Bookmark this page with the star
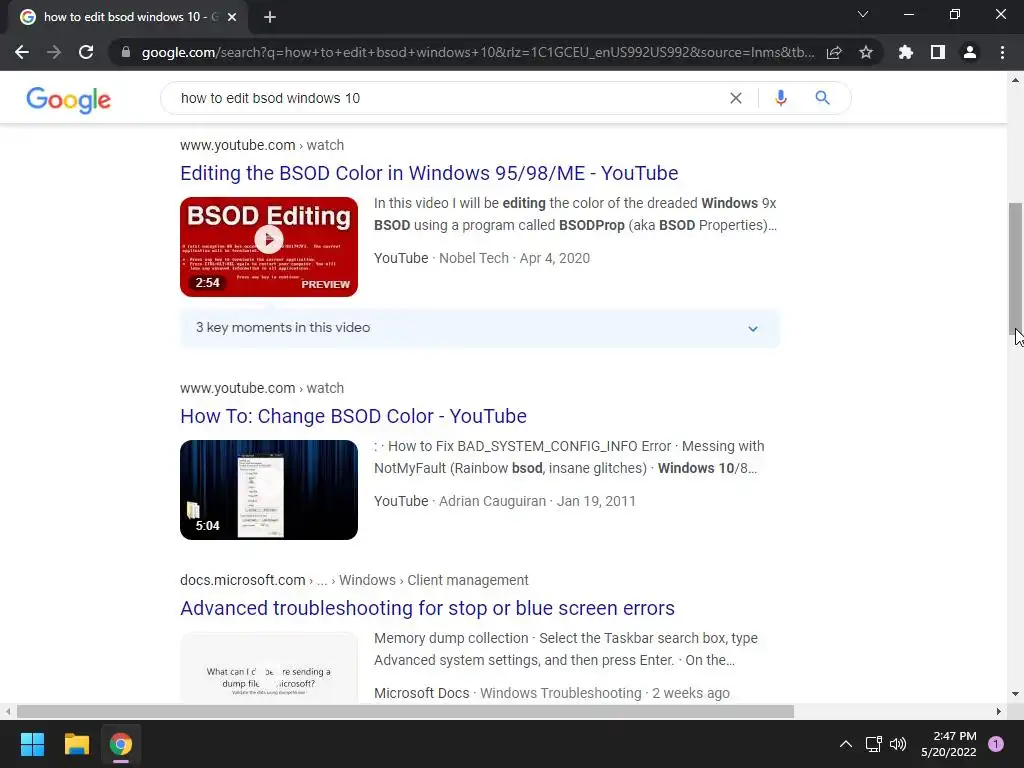 click(866, 52)
